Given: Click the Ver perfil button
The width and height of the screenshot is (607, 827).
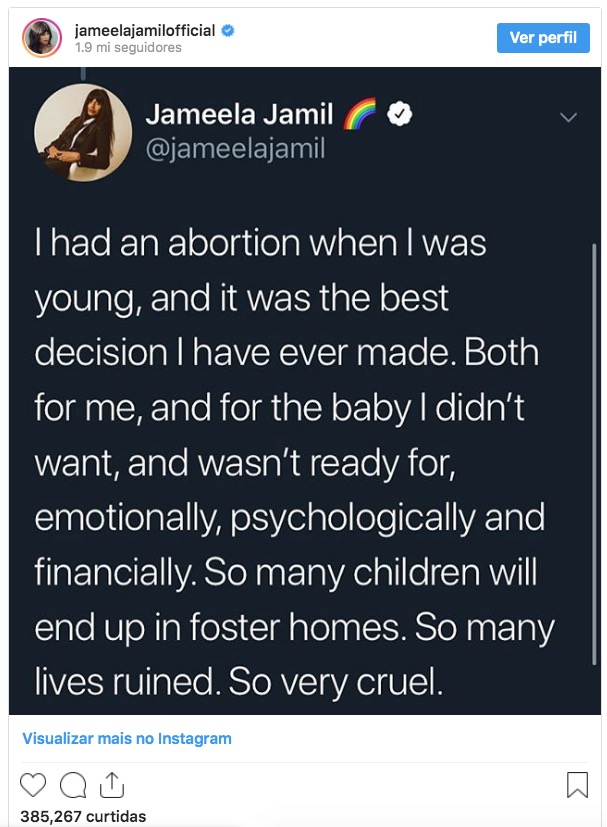Looking at the screenshot, I should [x=543, y=37].
